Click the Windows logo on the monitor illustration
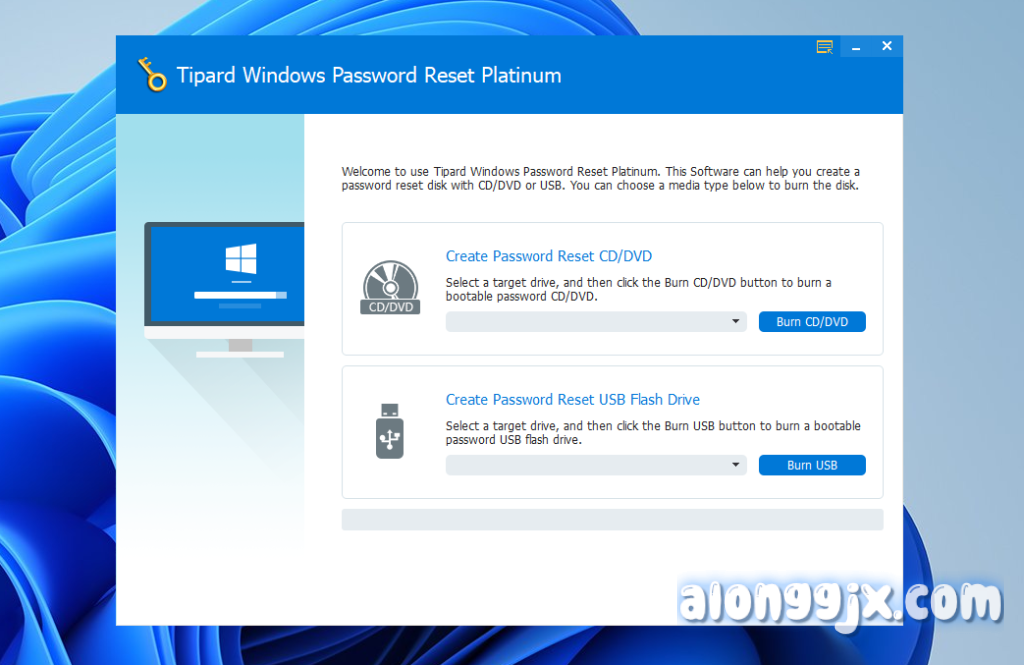Screen dimensions: 1024x665 [240, 262]
